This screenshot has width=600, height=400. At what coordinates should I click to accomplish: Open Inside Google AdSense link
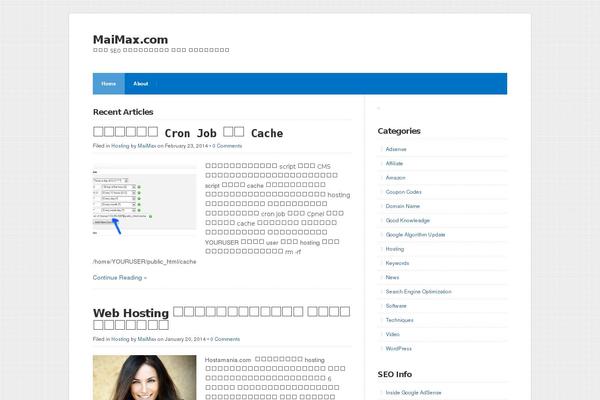[x=413, y=393]
